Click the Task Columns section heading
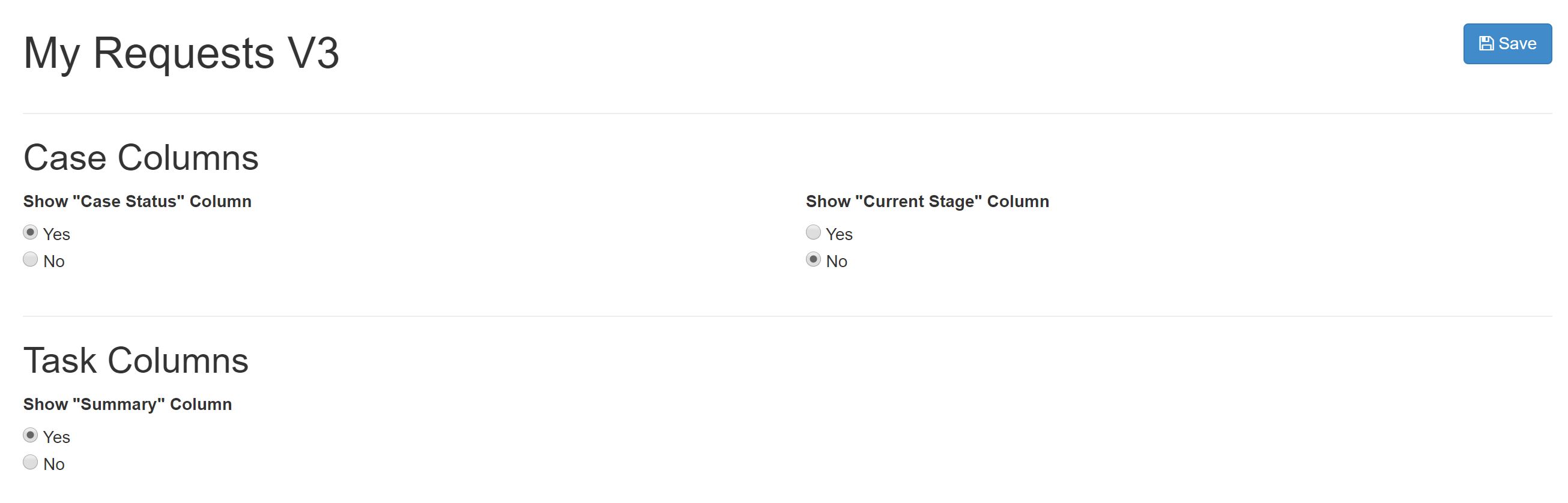Viewport: 1568px width, 503px height. 136,361
